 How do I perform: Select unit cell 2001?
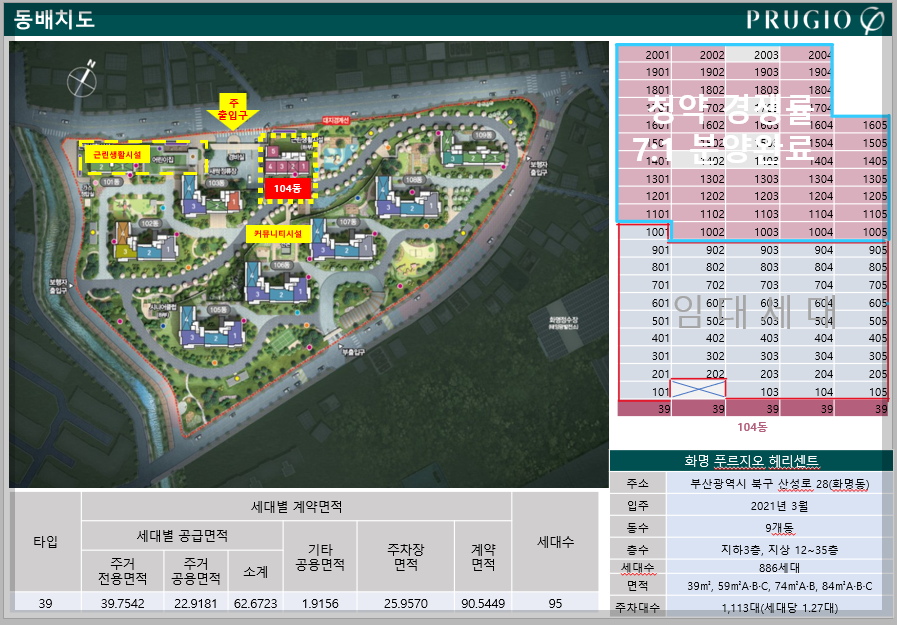[644, 54]
